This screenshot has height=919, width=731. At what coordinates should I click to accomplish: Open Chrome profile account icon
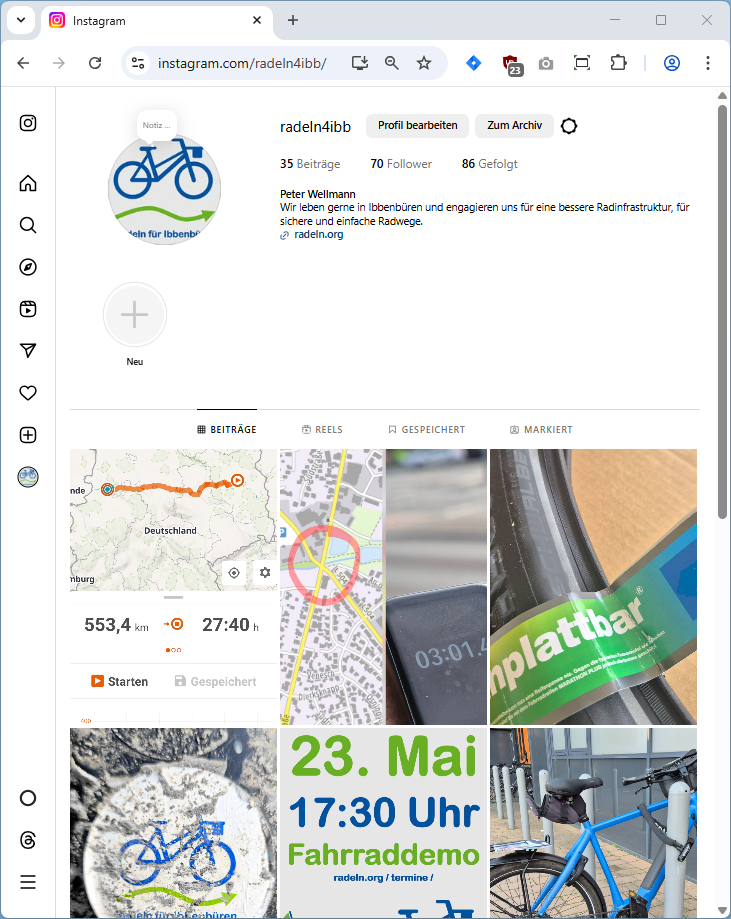pyautogui.click(x=672, y=63)
